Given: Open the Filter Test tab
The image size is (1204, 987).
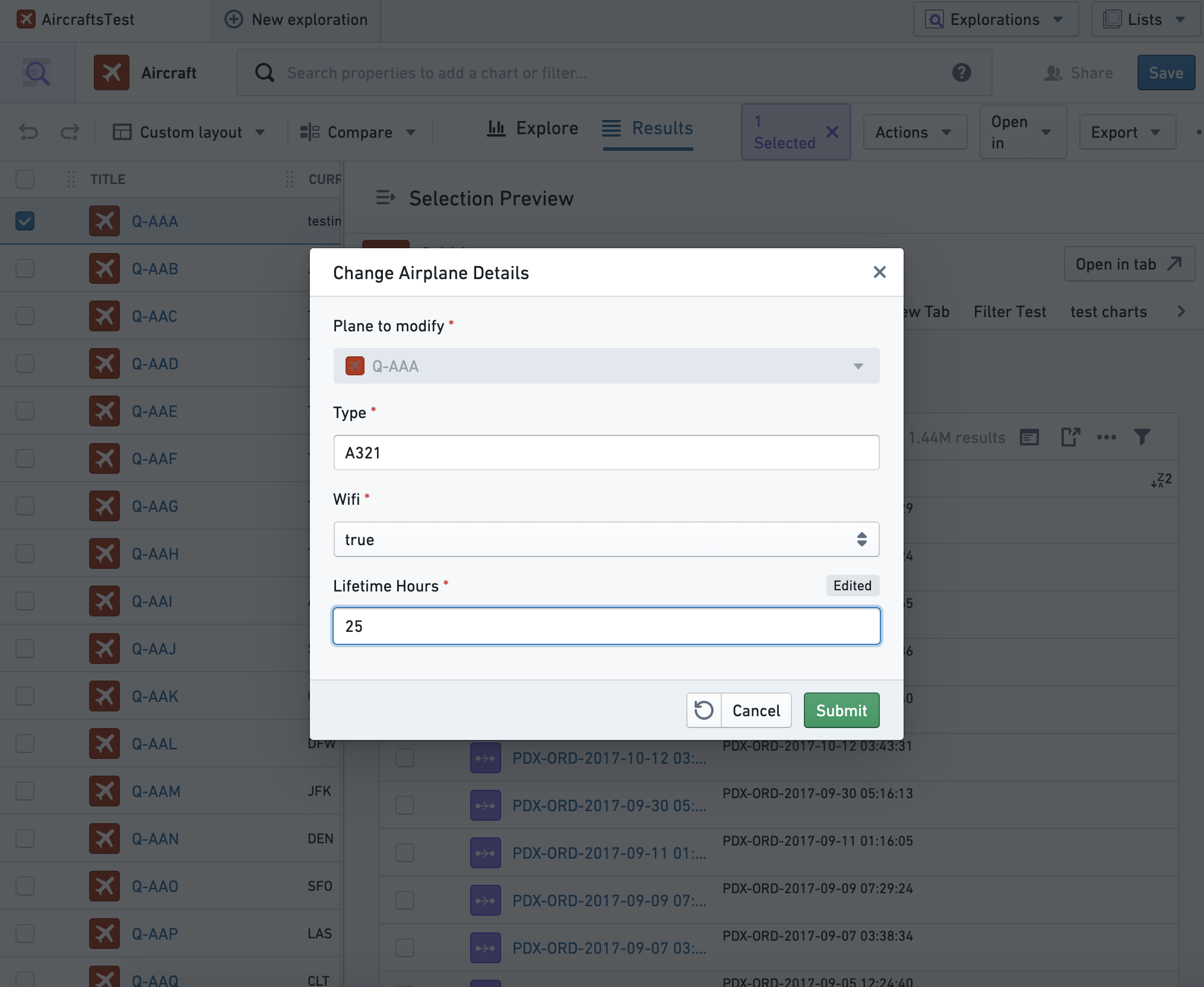Looking at the screenshot, I should pos(1010,312).
